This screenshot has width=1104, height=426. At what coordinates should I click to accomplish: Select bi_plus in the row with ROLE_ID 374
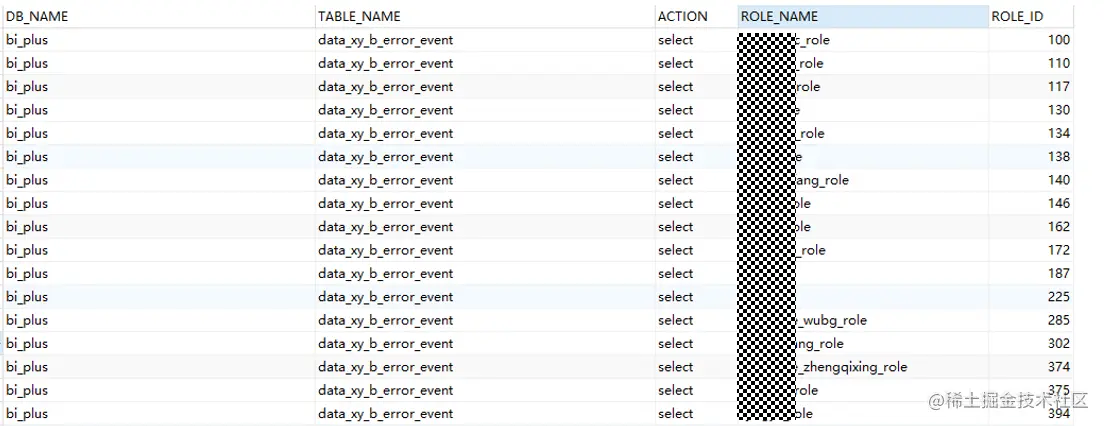[27, 367]
